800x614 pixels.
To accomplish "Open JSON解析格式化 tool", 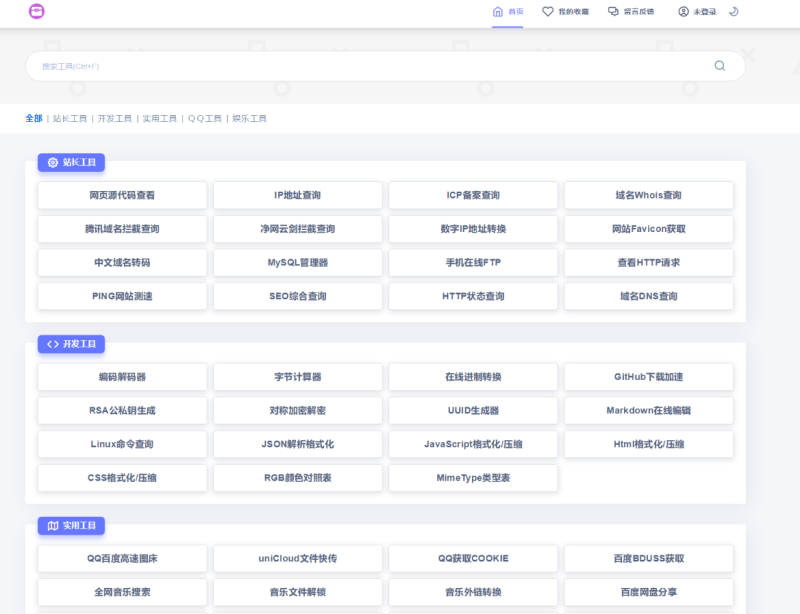I will click(x=297, y=444).
